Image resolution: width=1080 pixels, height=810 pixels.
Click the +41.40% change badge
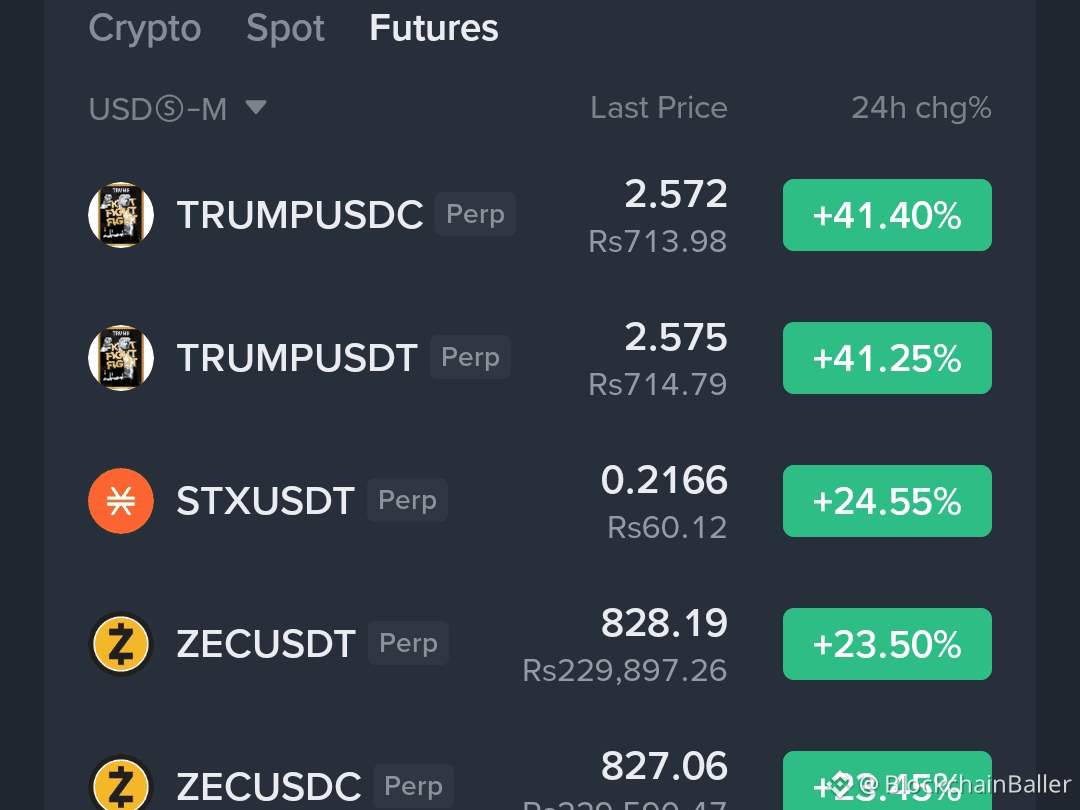tap(887, 215)
